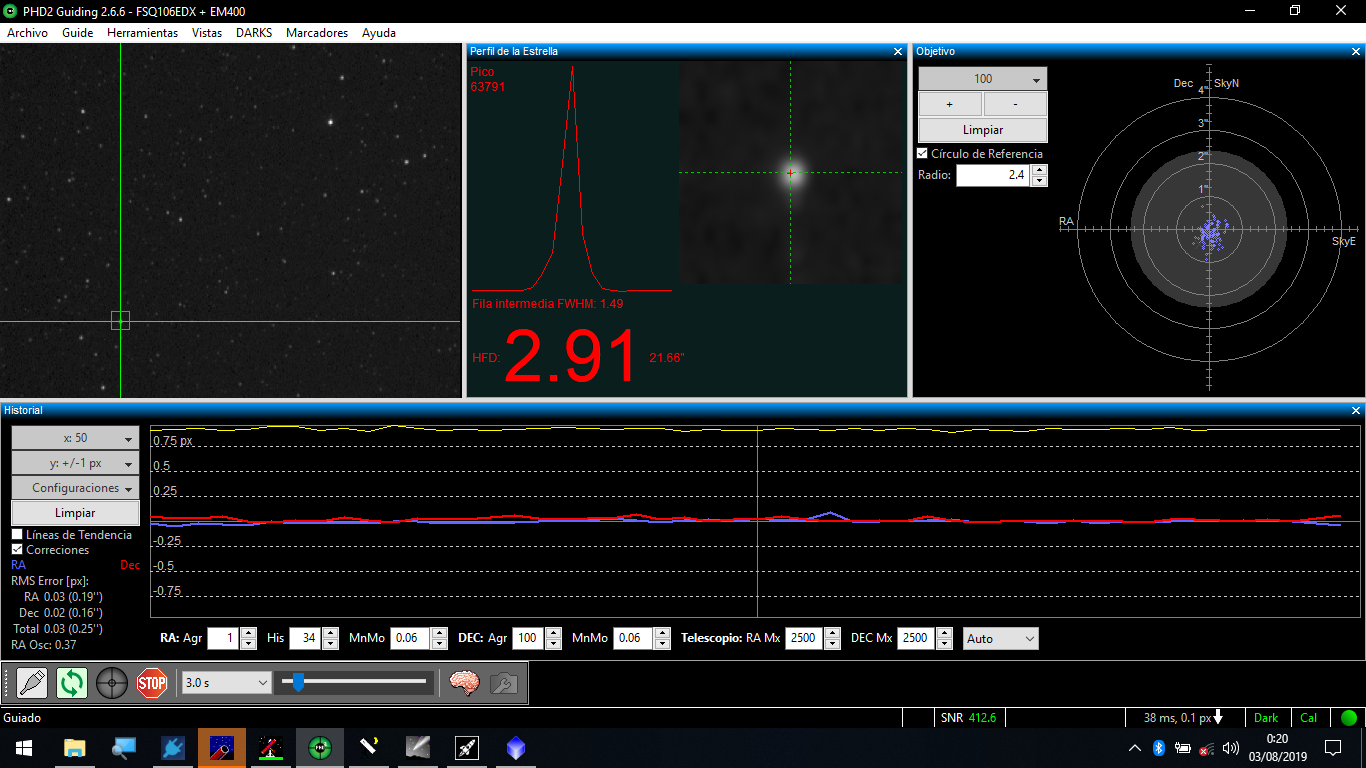Click Limpiar in the Historial panel
This screenshot has width=1366, height=768.
(75, 513)
